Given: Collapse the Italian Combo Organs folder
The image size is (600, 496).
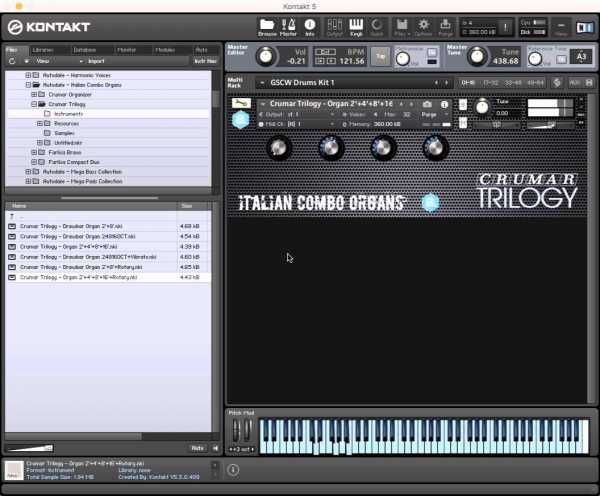Looking at the screenshot, I should 28,85.
